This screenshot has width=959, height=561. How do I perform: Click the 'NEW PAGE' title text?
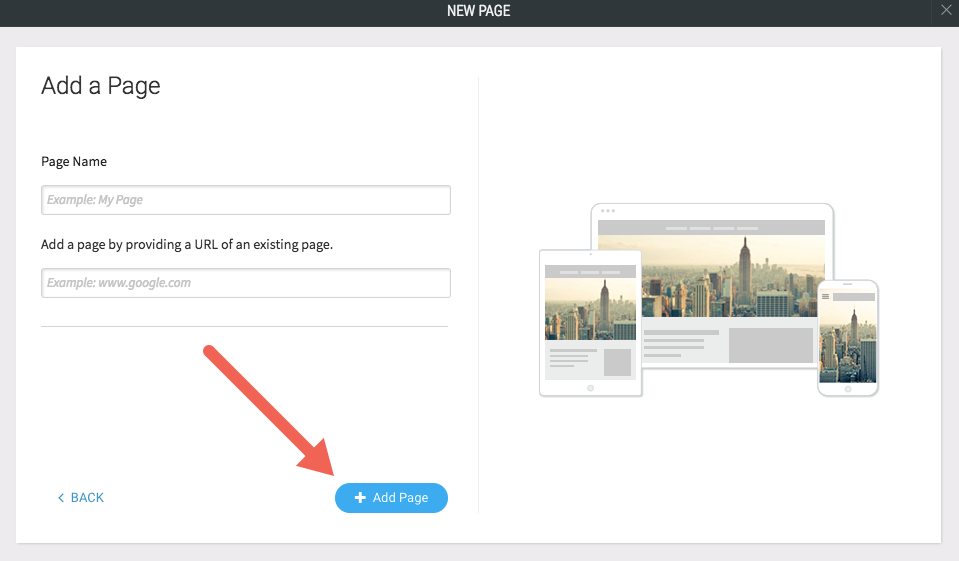point(479,11)
